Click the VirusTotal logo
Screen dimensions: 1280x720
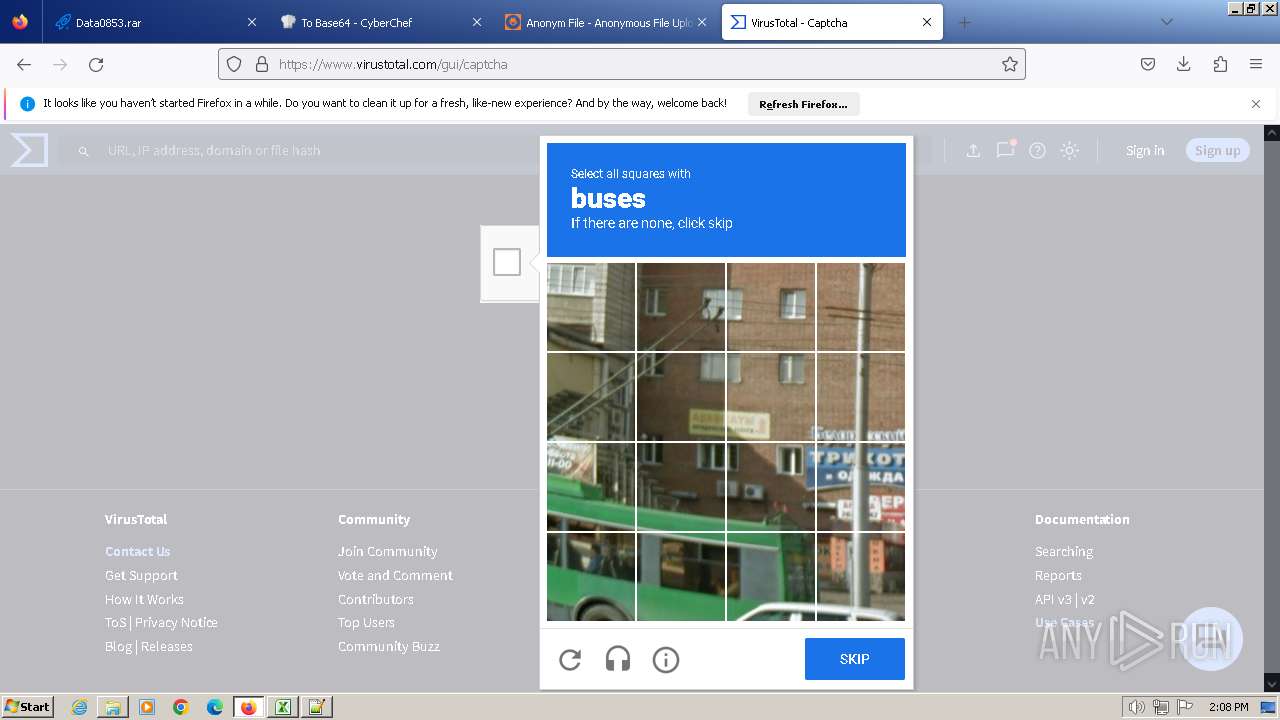point(29,150)
